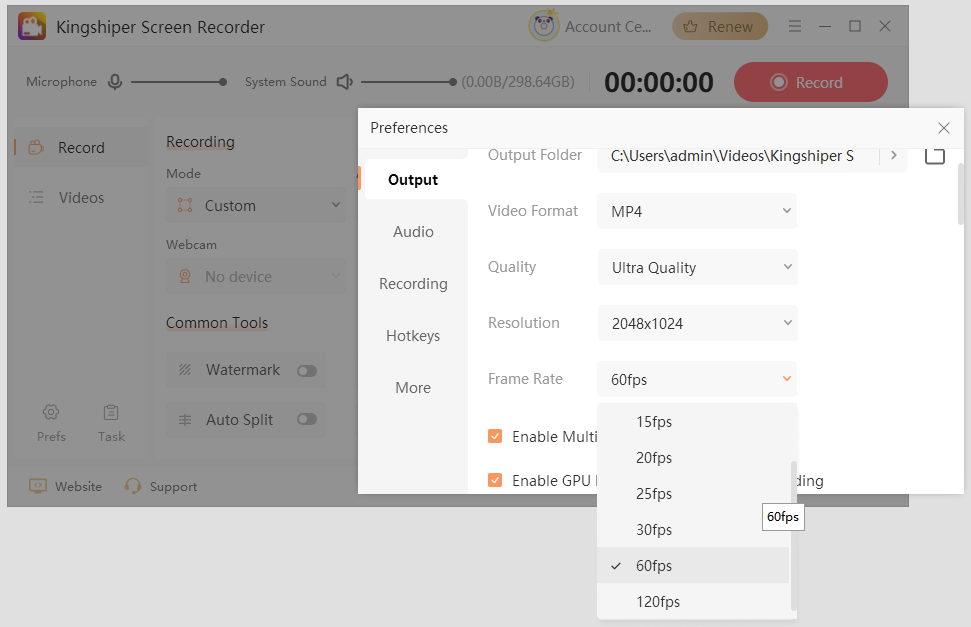Switch to the Recording preferences tab
971x627 pixels.
point(413,284)
